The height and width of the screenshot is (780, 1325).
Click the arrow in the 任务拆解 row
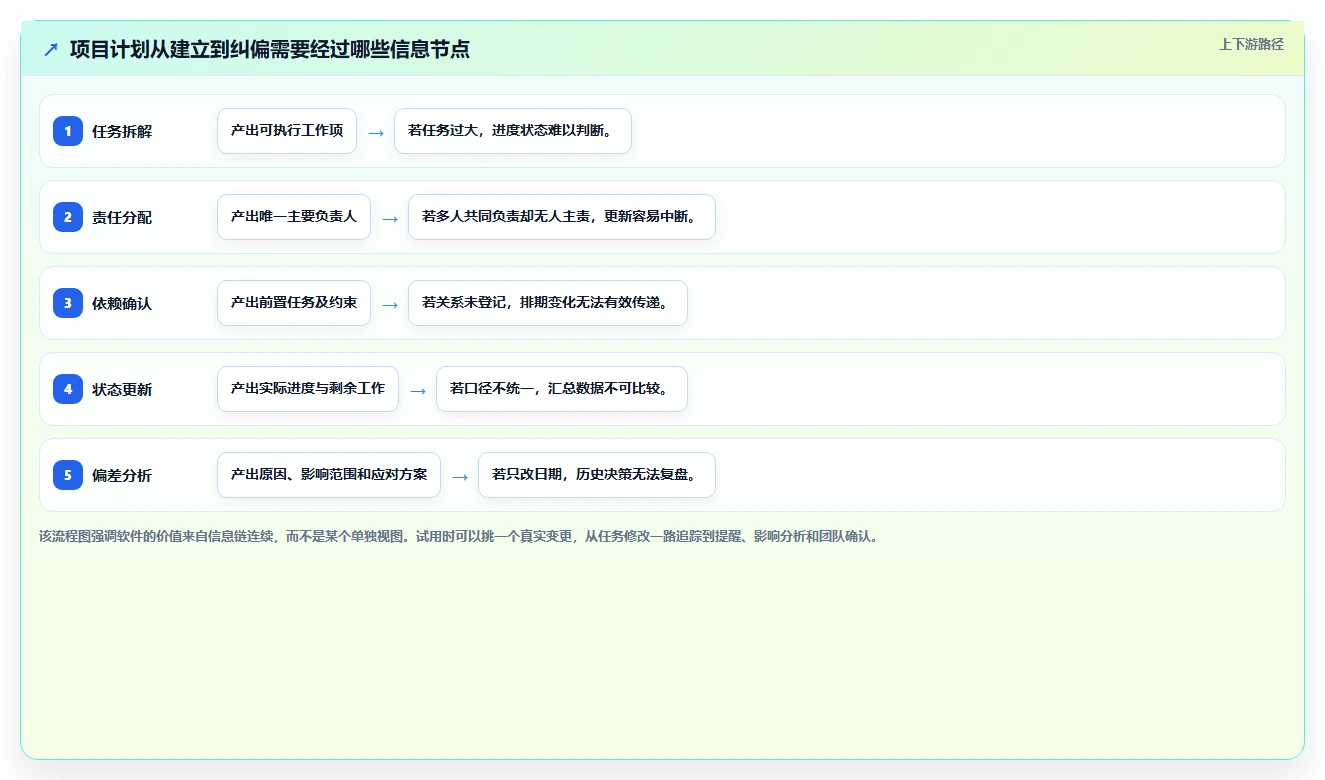point(376,132)
